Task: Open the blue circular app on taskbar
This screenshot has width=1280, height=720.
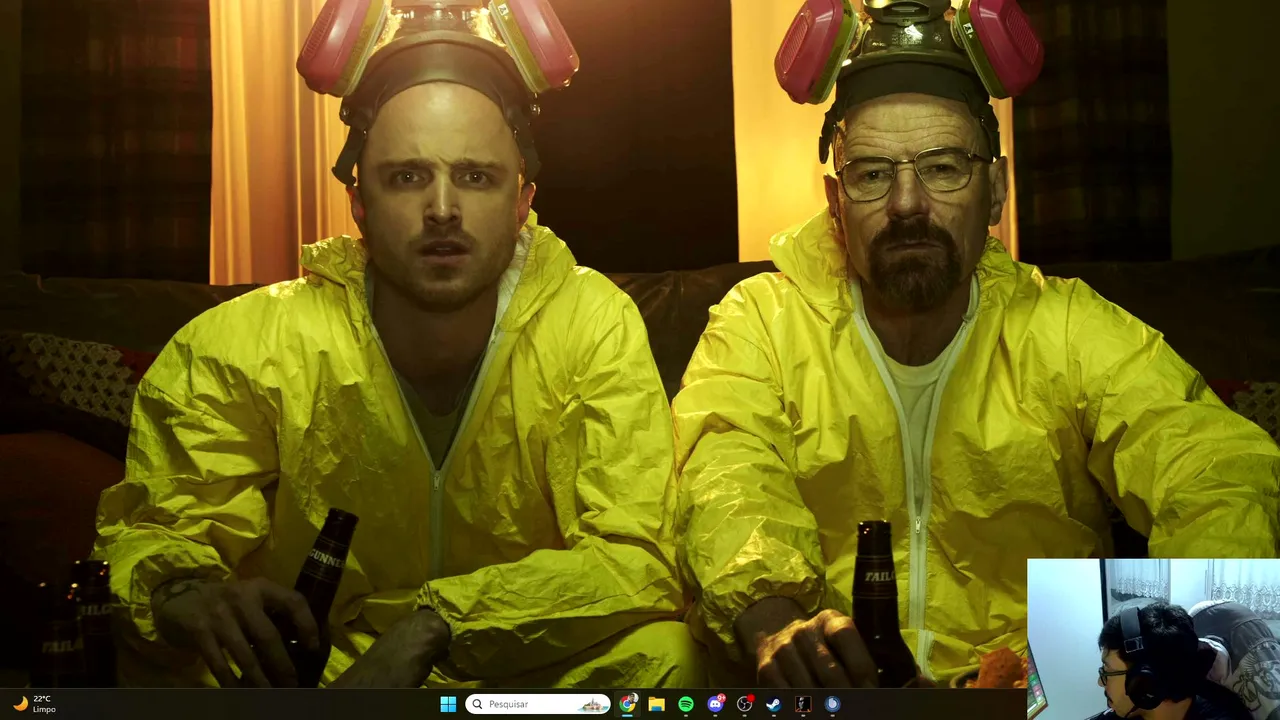Action: (x=832, y=704)
